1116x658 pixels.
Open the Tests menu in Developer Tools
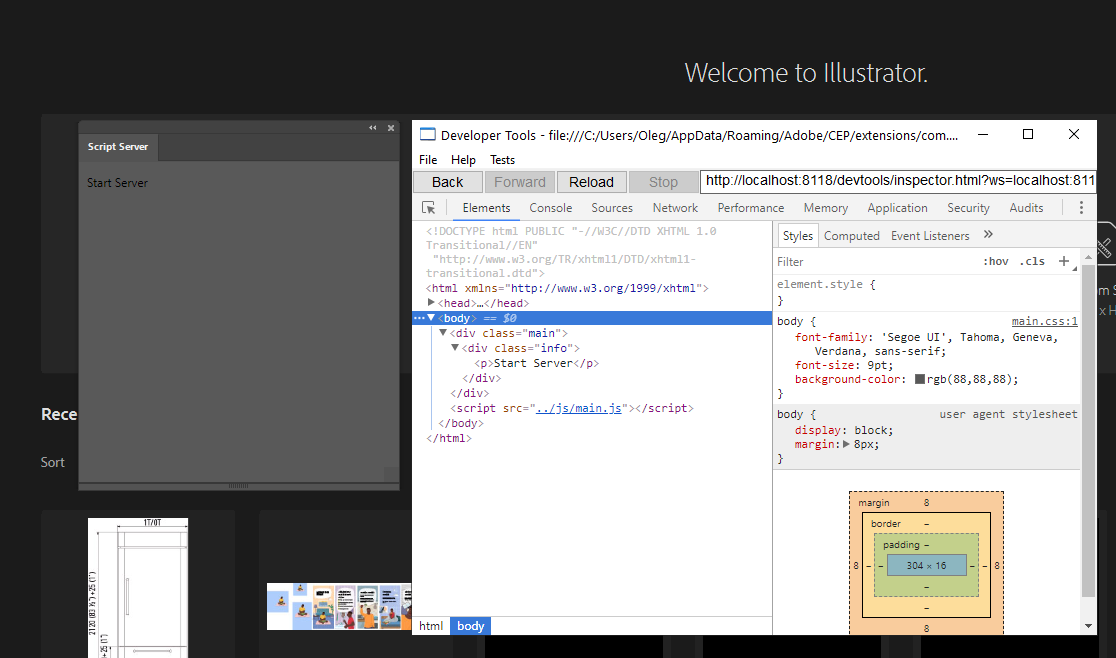(502, 160)
